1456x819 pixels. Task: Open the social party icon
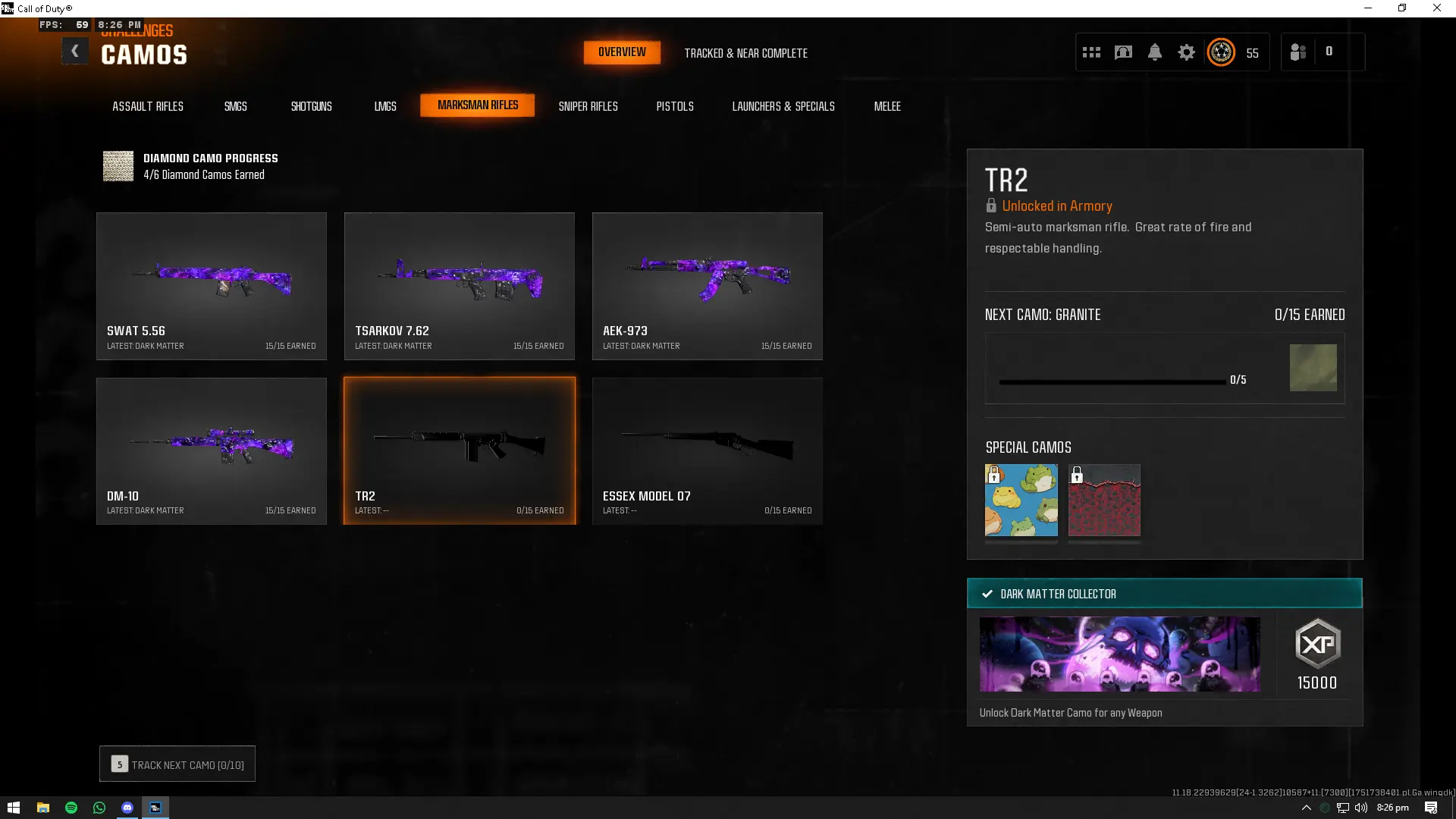click(1298, 52)
